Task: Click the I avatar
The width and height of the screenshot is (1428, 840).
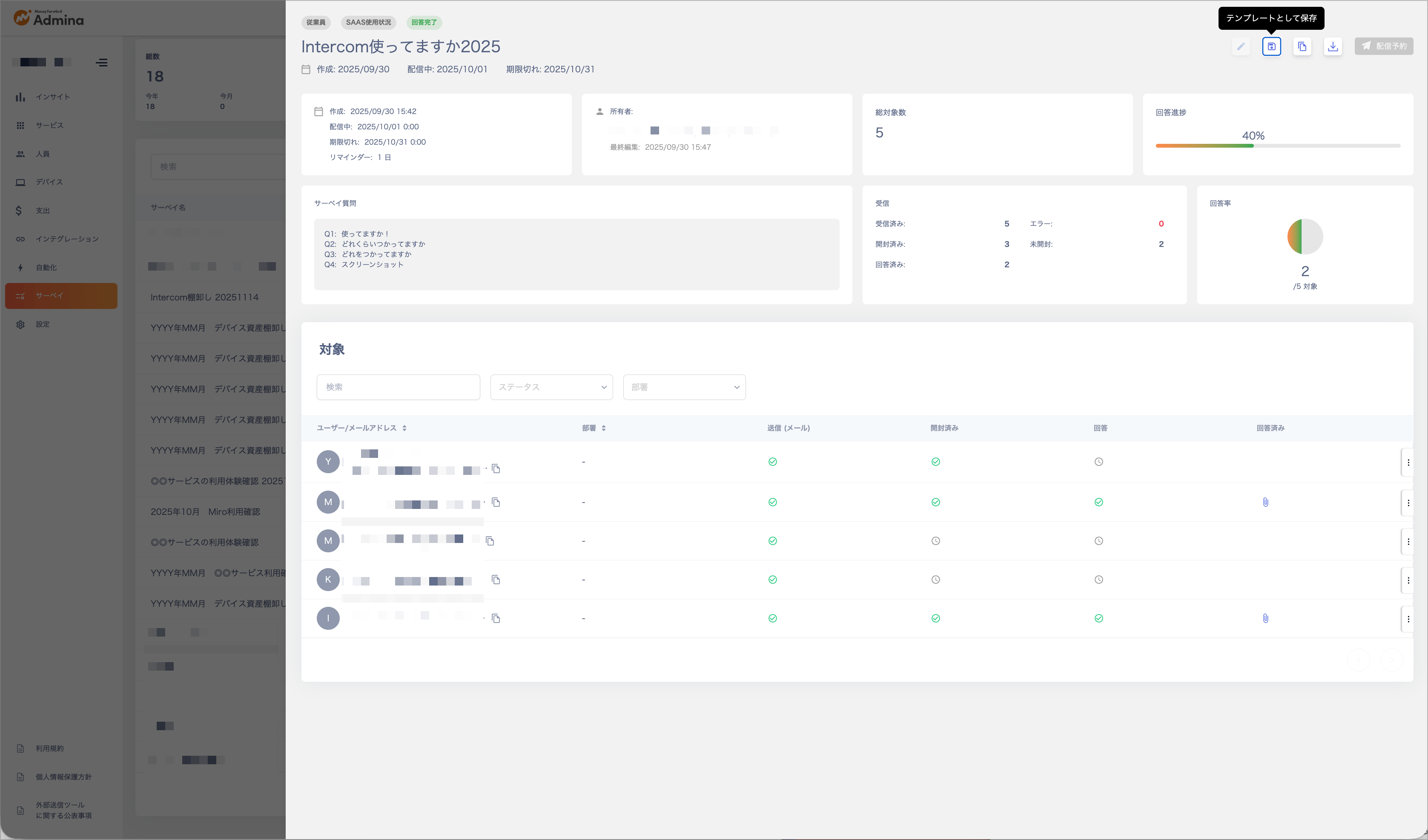Action: [x=328, y=619]
